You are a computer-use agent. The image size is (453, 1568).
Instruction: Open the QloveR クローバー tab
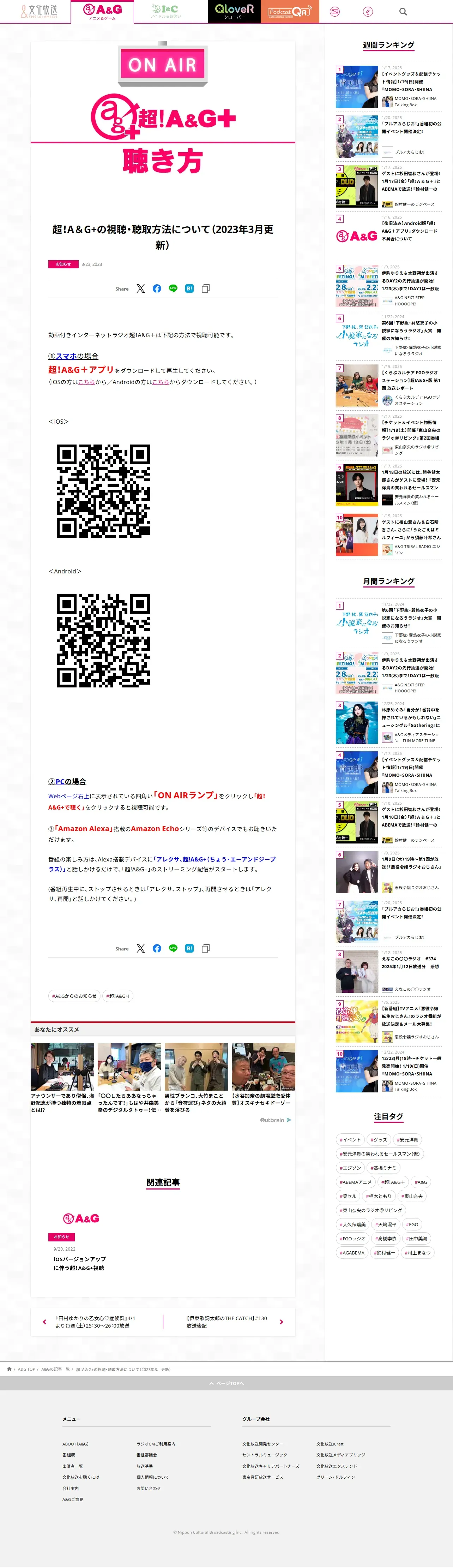pyautogui.click(x=234, y=12)
